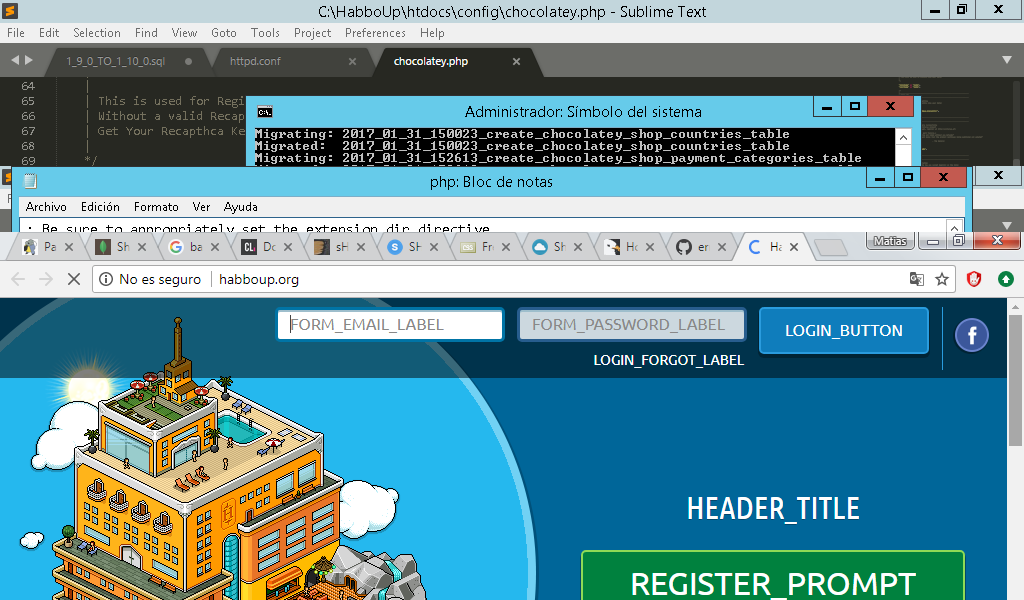Open Sublime tab list dropdown arrow
This screenshot has height=600, width=1024.
pyautogui.click(x=1006, y=60)
